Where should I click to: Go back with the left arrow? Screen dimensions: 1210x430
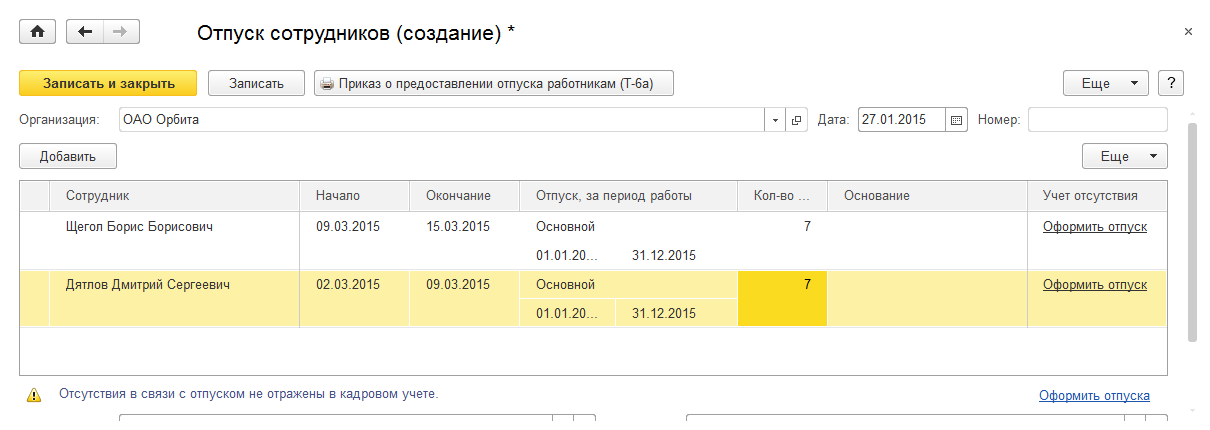tap(85, 32)
